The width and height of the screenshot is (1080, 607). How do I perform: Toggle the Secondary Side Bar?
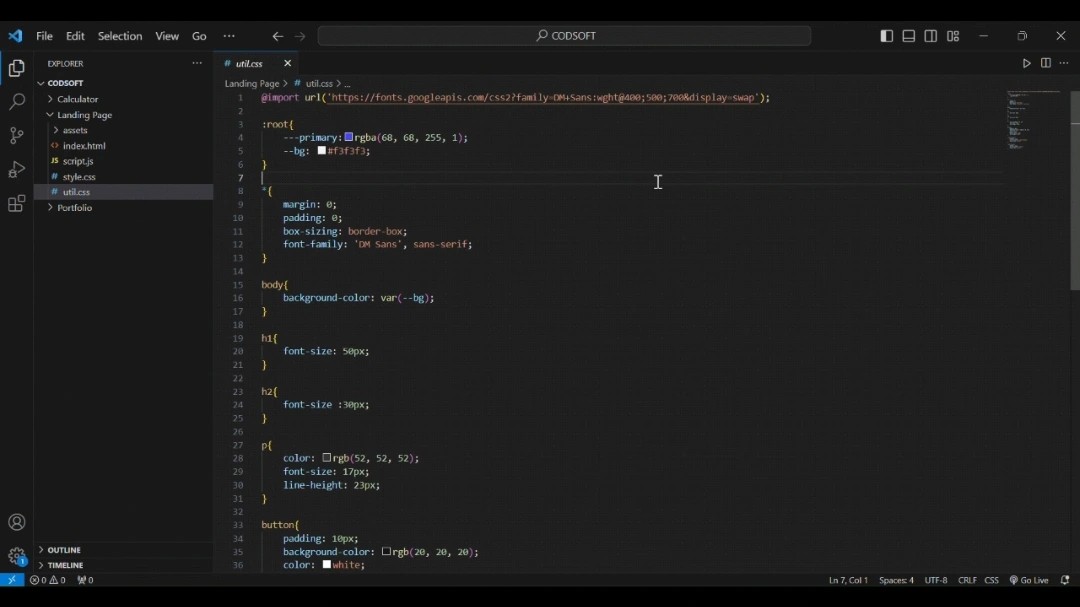pos(931,36)
